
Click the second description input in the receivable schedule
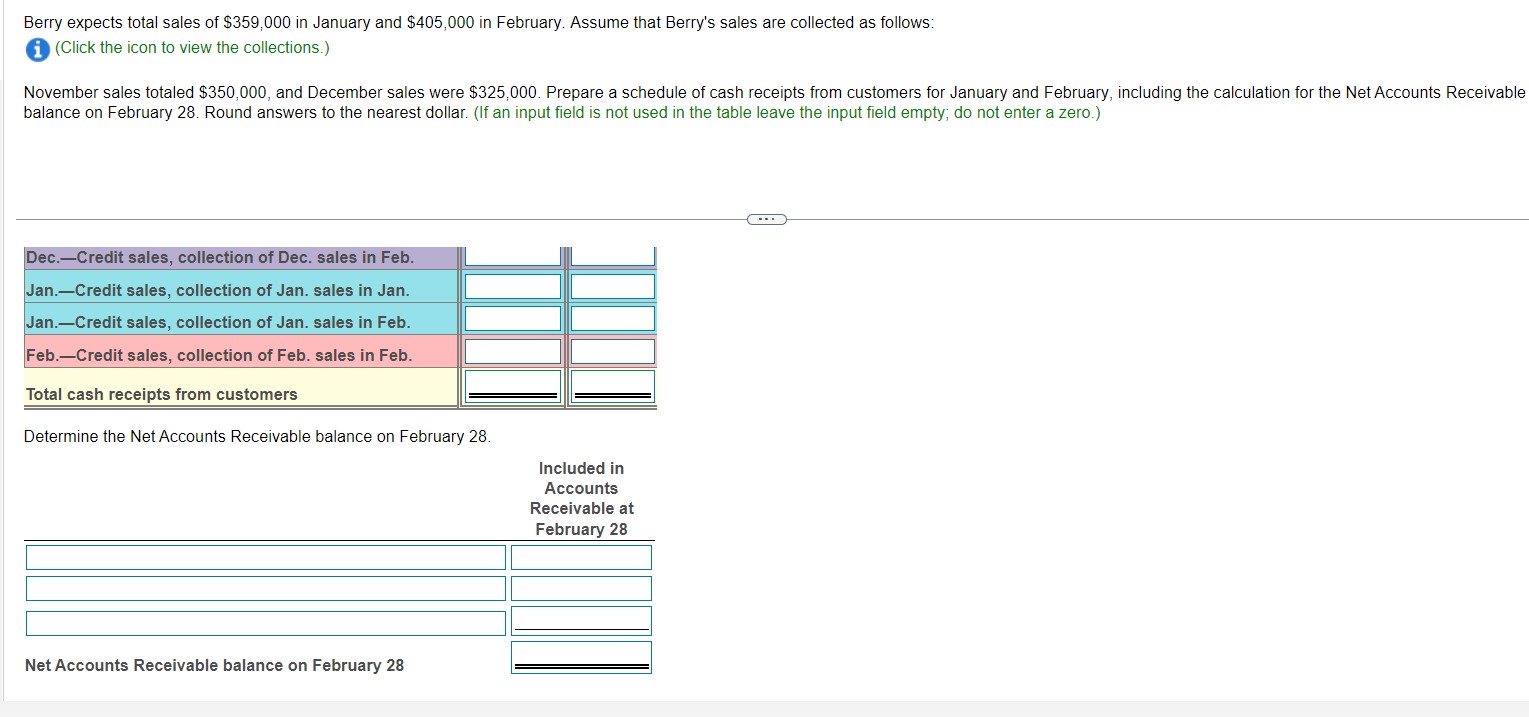click(x=265, y=588)
